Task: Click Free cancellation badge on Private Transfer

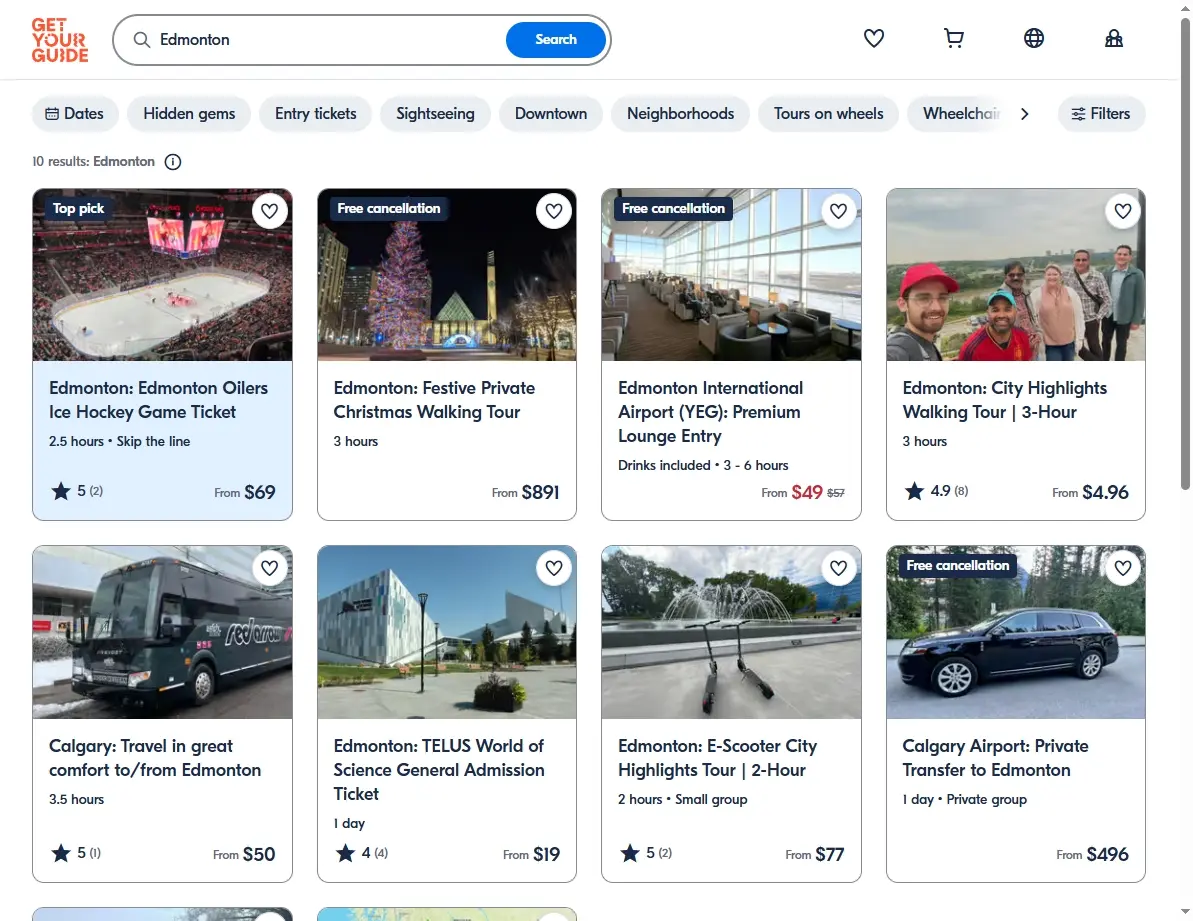Action: coord(958,566)
